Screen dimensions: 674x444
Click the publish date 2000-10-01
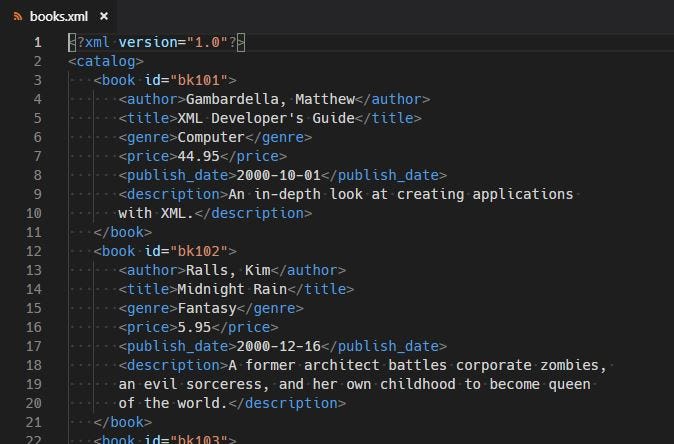point(279,175)
